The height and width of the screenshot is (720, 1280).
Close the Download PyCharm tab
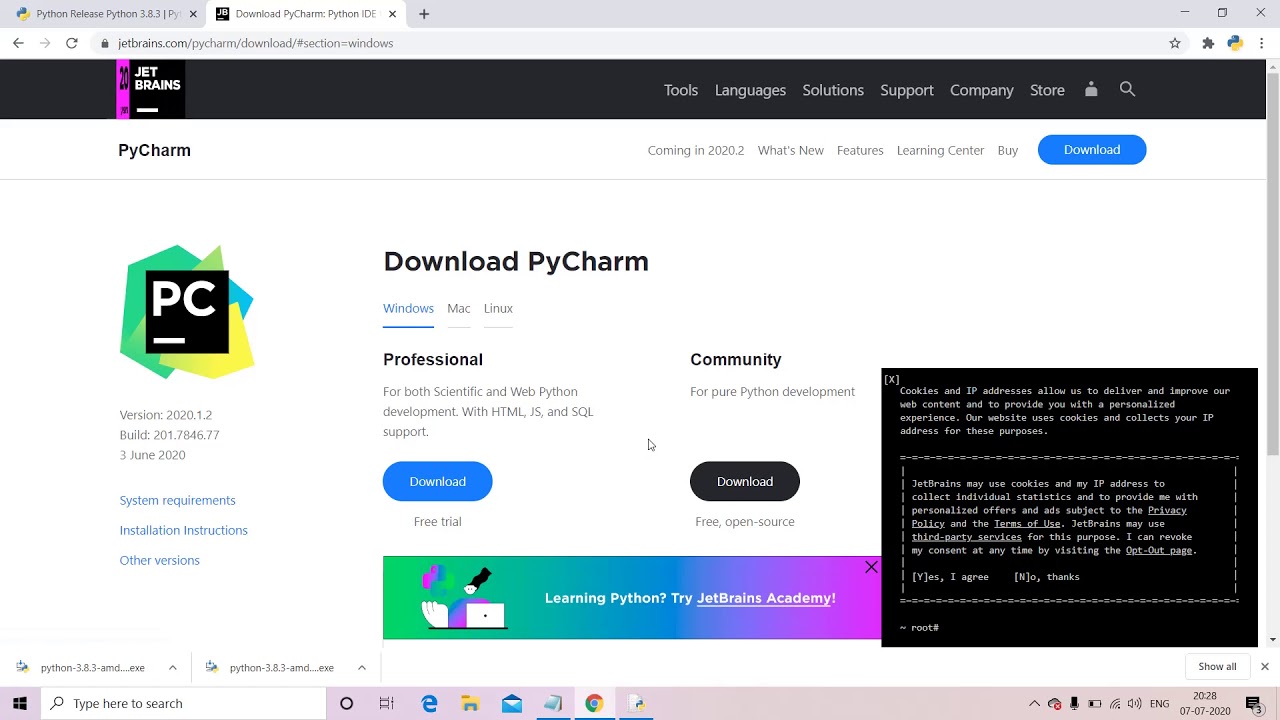392,14
